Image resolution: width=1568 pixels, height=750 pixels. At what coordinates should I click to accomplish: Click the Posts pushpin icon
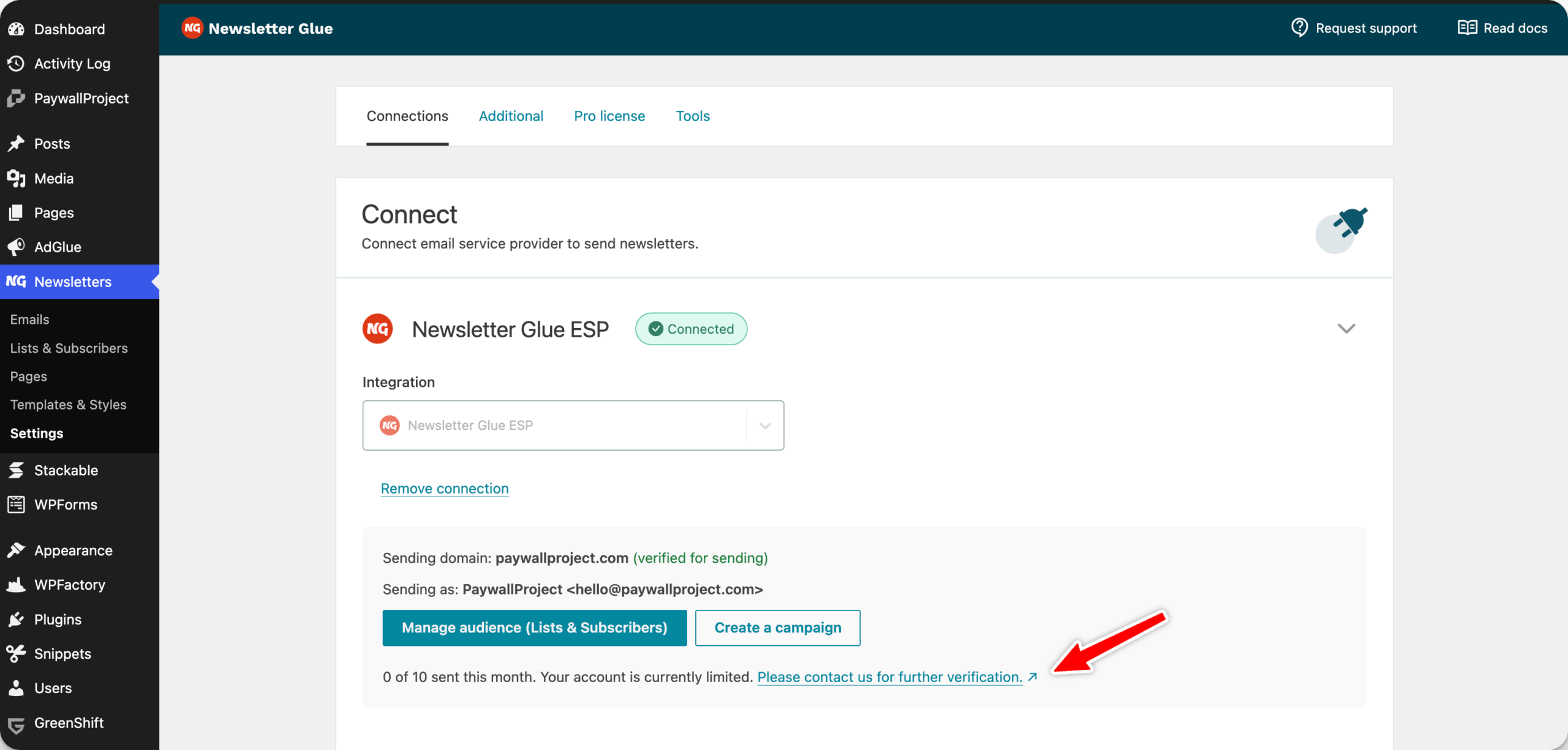(x=17, y=143)
